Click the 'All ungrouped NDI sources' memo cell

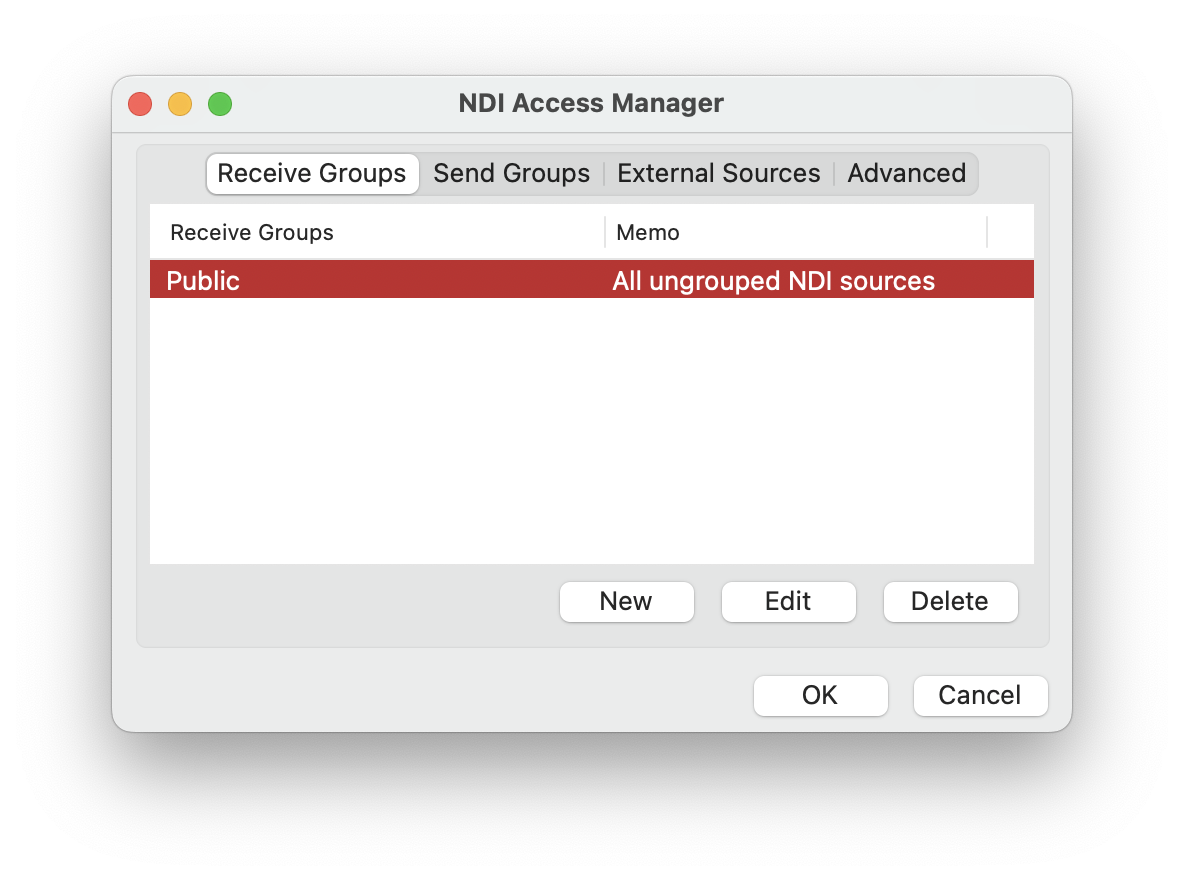pos(773,281)
